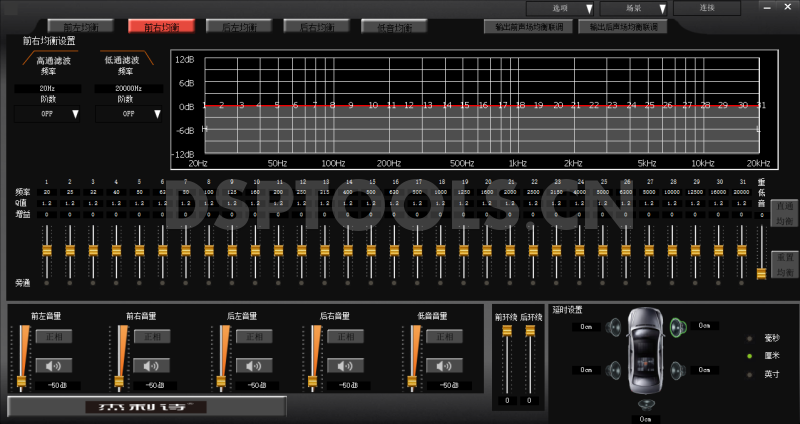Mute the 前左音量 channel speaker icon
The width and height of the screenshot is (800, 424).
click(x=54, y=364)
